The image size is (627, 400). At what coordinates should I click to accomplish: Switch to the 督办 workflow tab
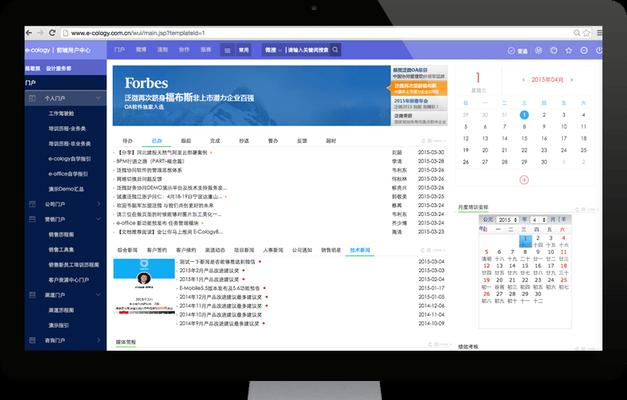[273, 141]
